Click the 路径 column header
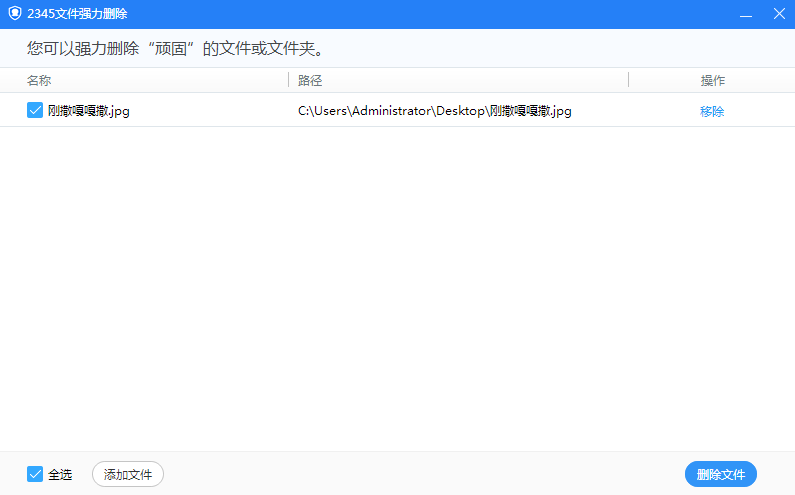795x495 pixels. 310,80
